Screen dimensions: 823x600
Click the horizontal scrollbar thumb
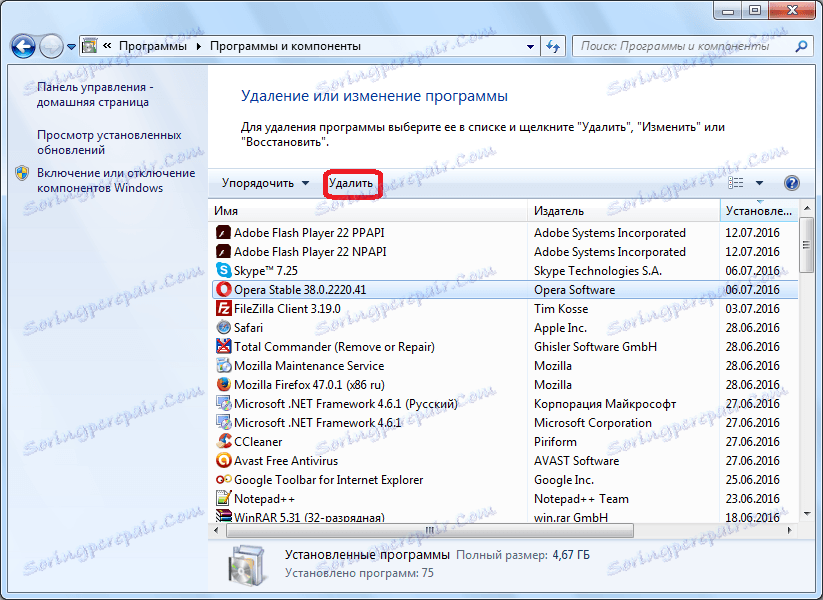coord(430,530)
